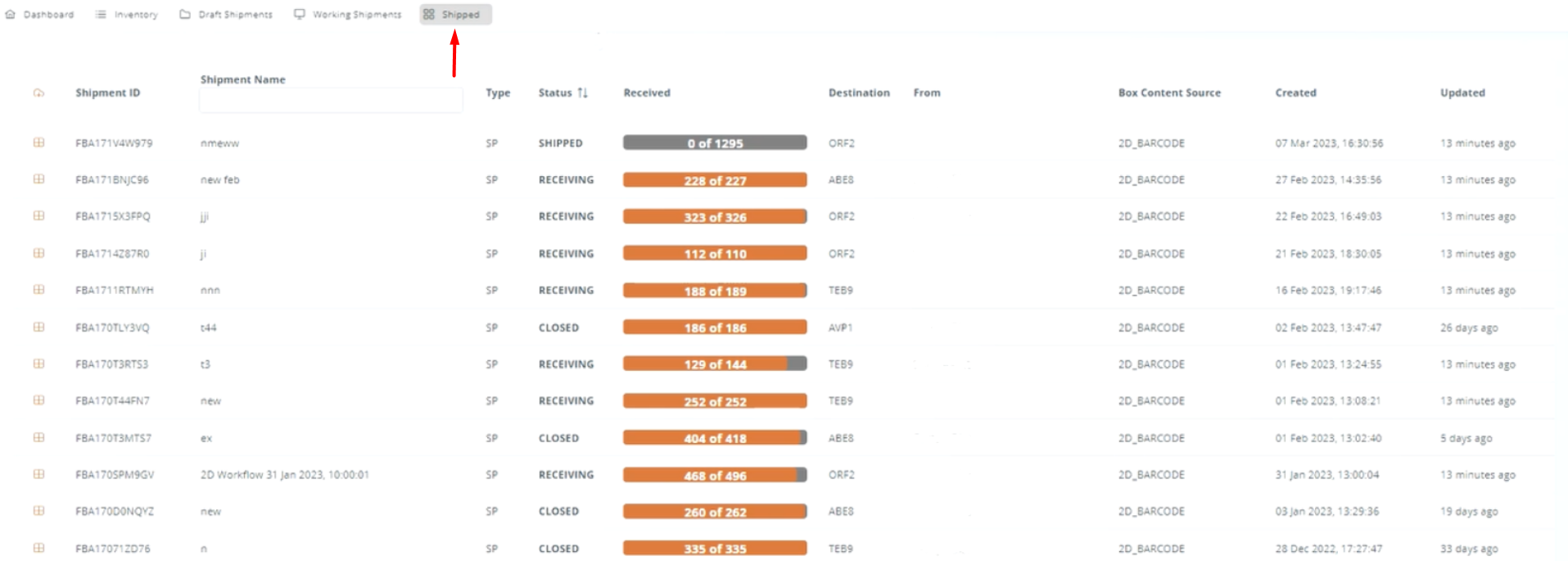The width and height of the screenshot is (1568, 561).
Task: Focus the Shipment Name filter field
Action: point(331,101)
